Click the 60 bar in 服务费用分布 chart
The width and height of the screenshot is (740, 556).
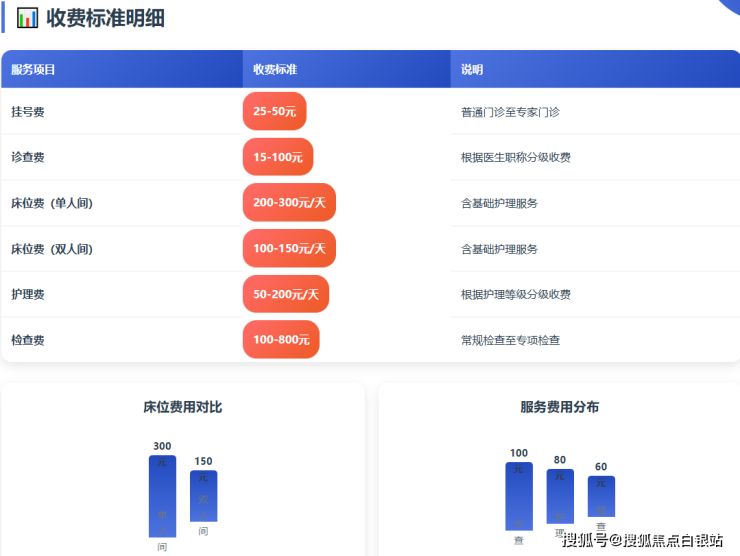coord(601,497)
